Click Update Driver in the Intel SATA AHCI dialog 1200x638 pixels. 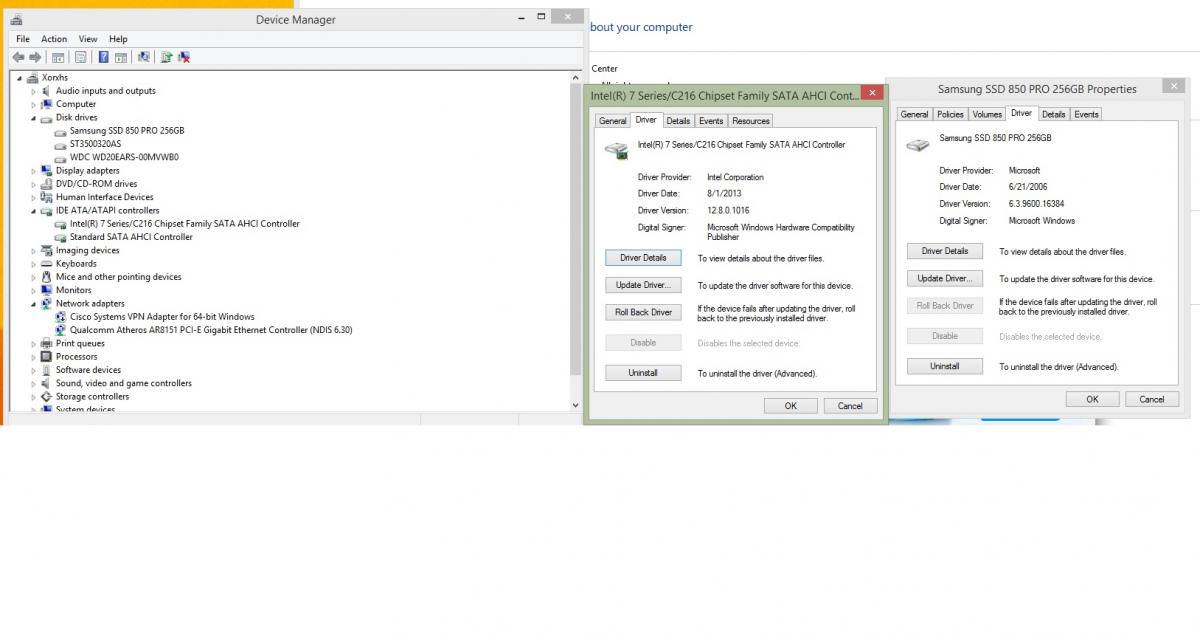point(643,285)
